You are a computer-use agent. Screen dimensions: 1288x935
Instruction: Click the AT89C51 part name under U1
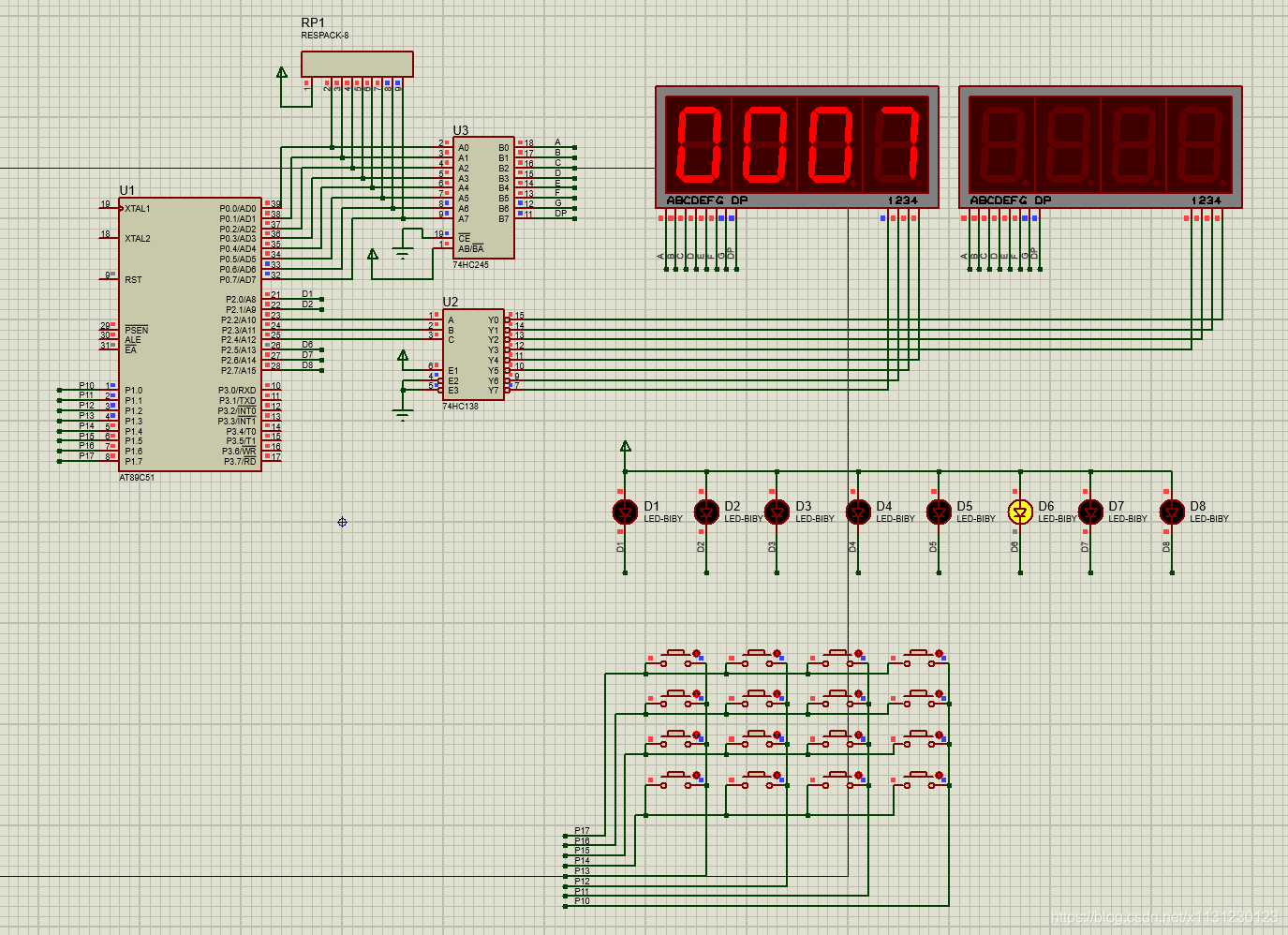click(137, 478)
